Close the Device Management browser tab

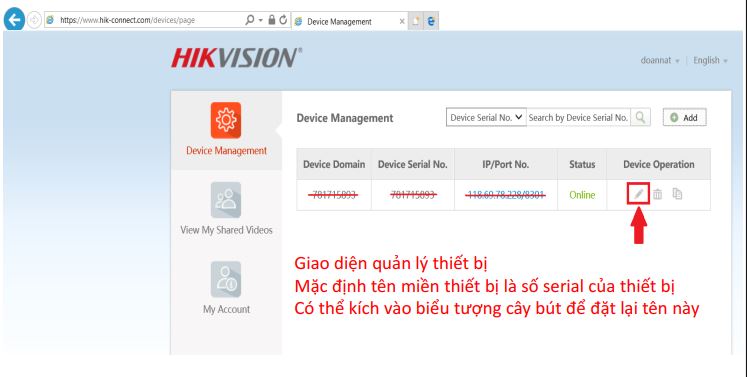click(x=402, y=21)
